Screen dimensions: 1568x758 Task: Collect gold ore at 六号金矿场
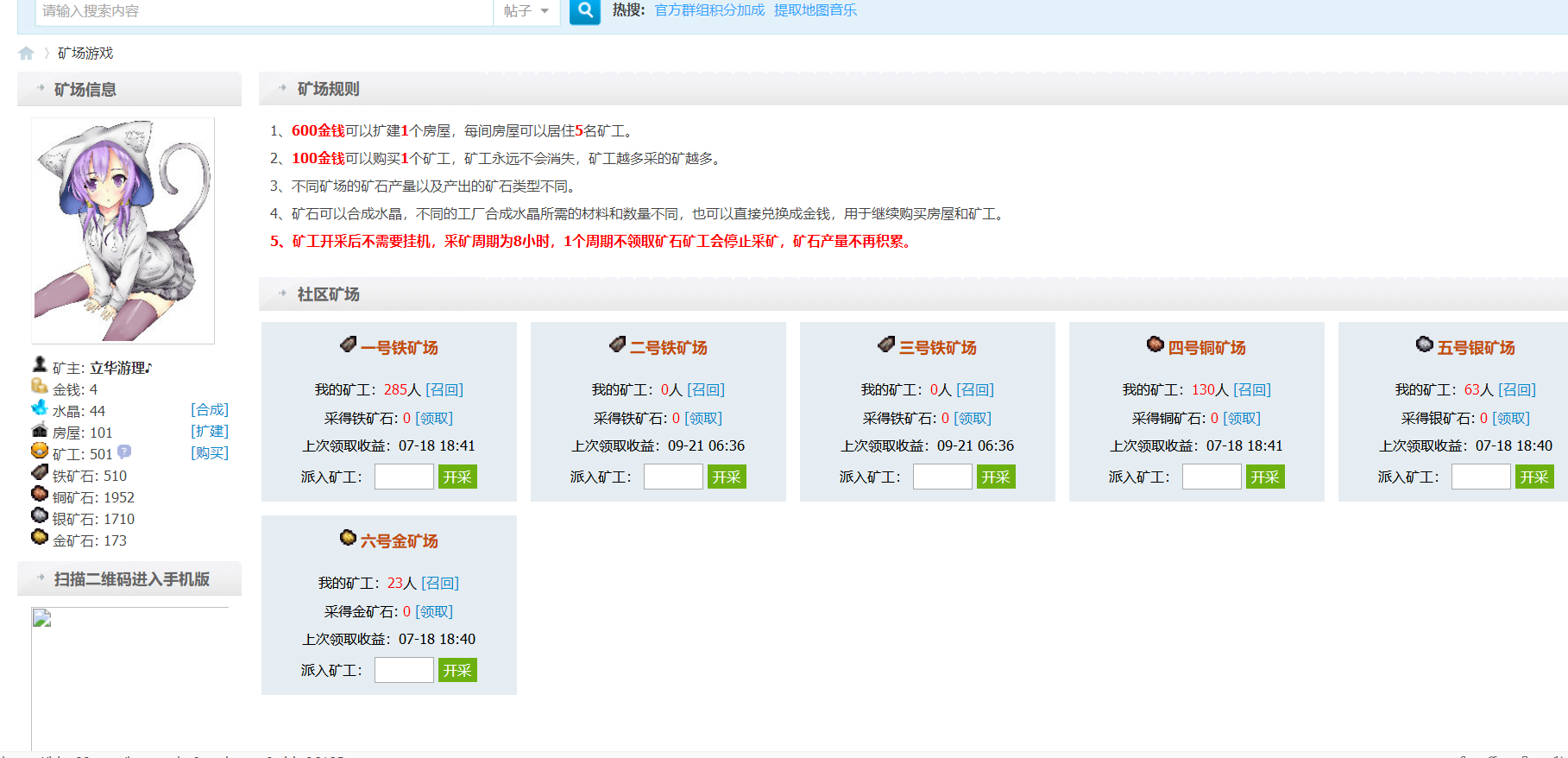click(434, 612)
